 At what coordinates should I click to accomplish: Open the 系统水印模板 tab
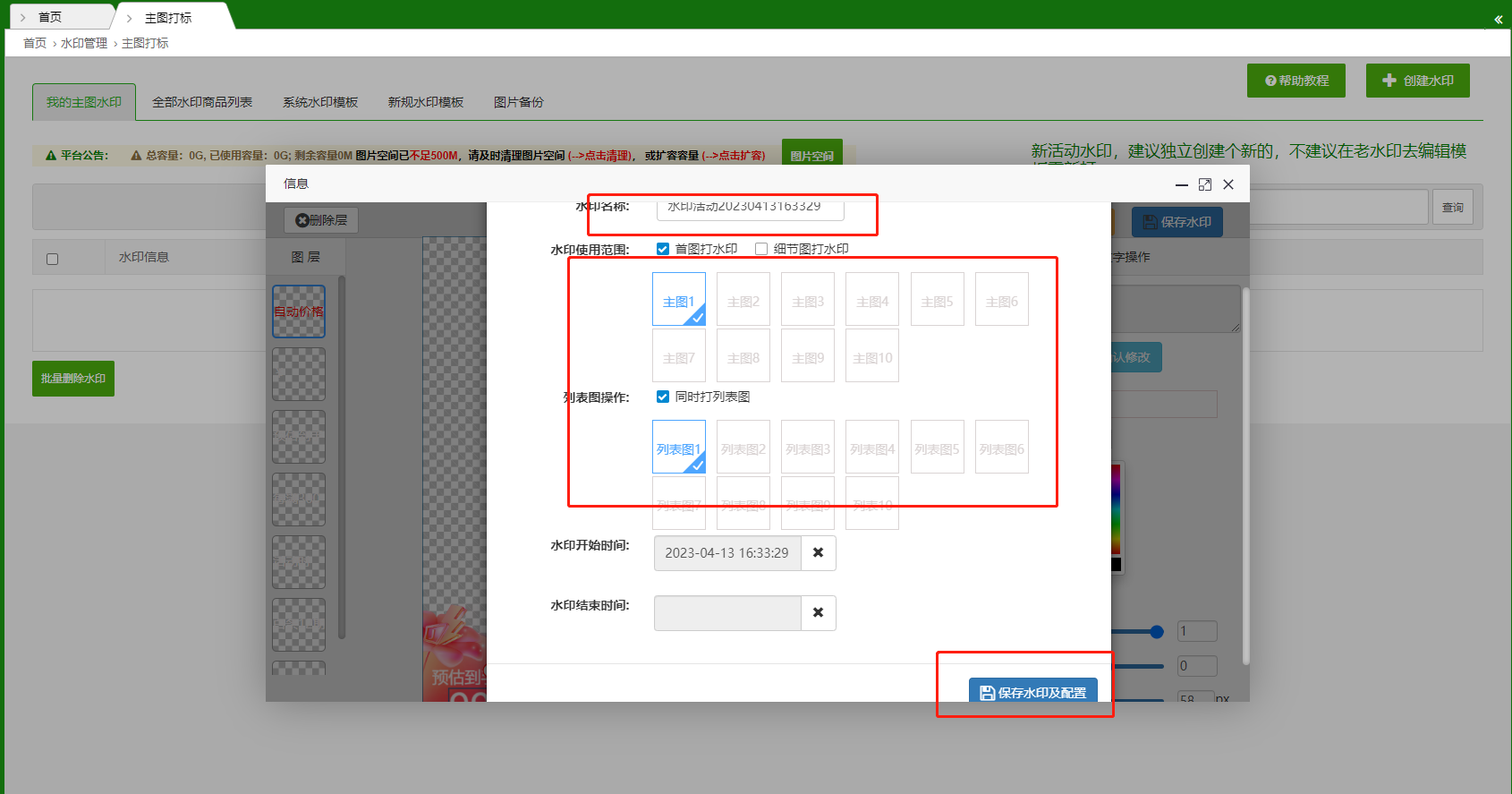coord(320,102)
